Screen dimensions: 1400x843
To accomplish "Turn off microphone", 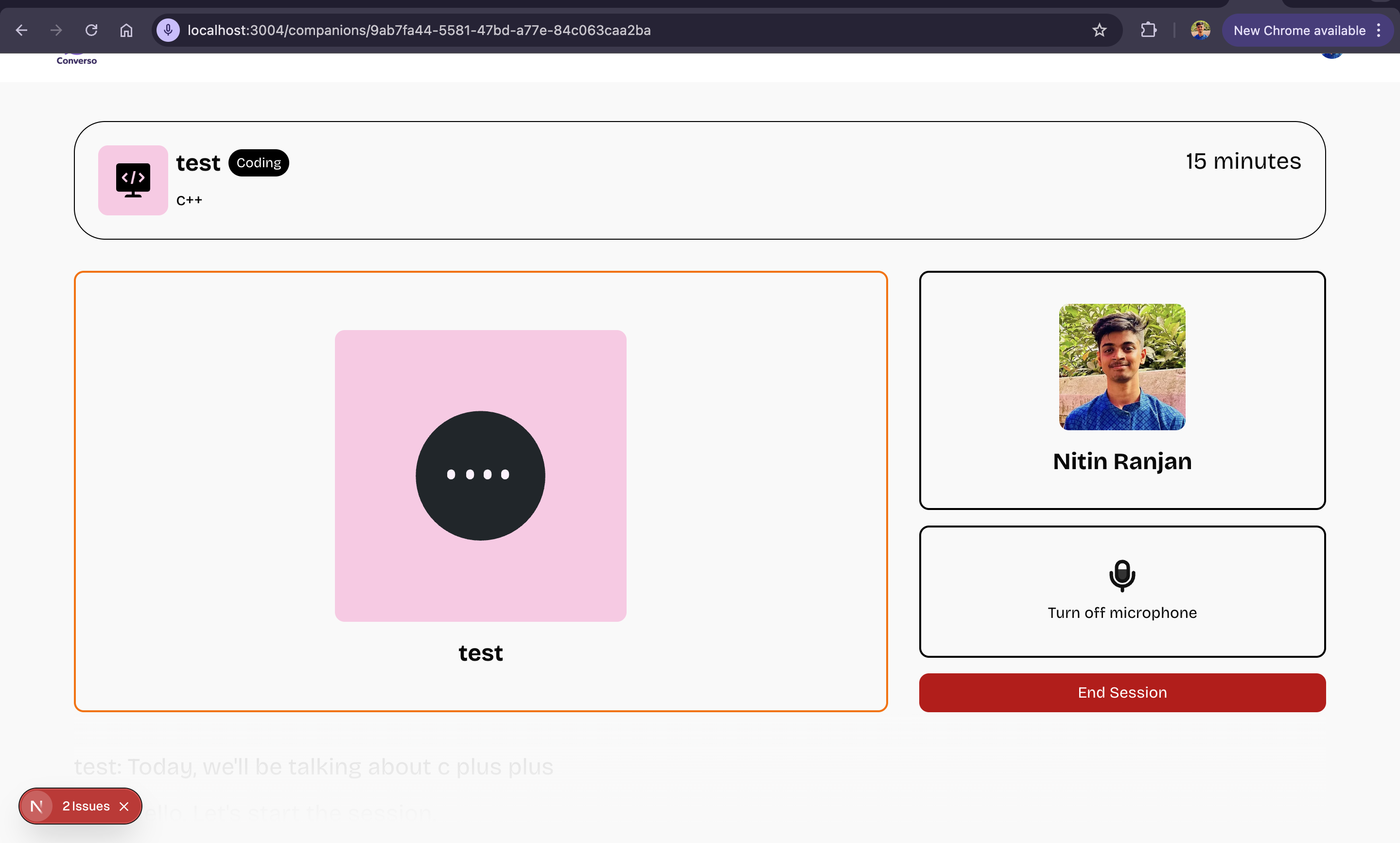I will [x=1122, y=591].
